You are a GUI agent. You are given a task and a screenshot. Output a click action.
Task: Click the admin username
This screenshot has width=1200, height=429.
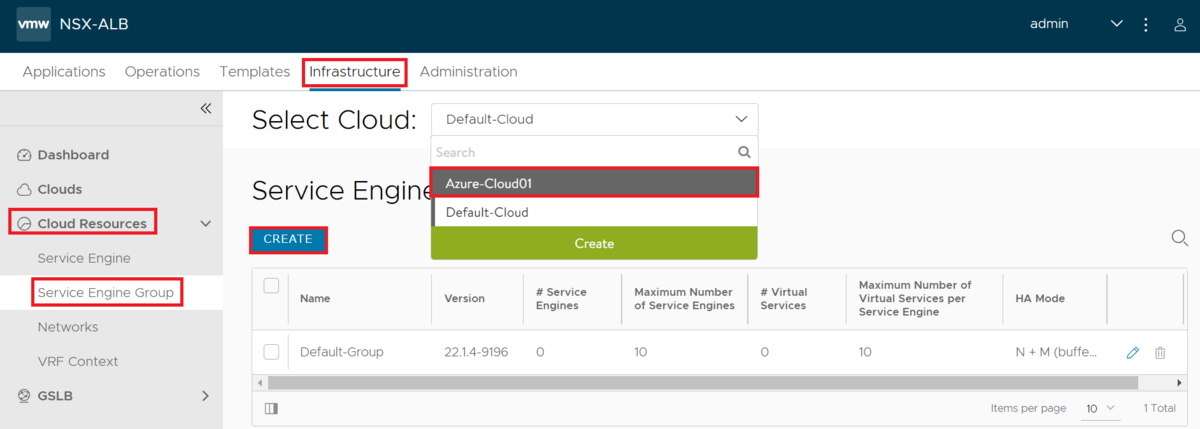coord(1049,24)
